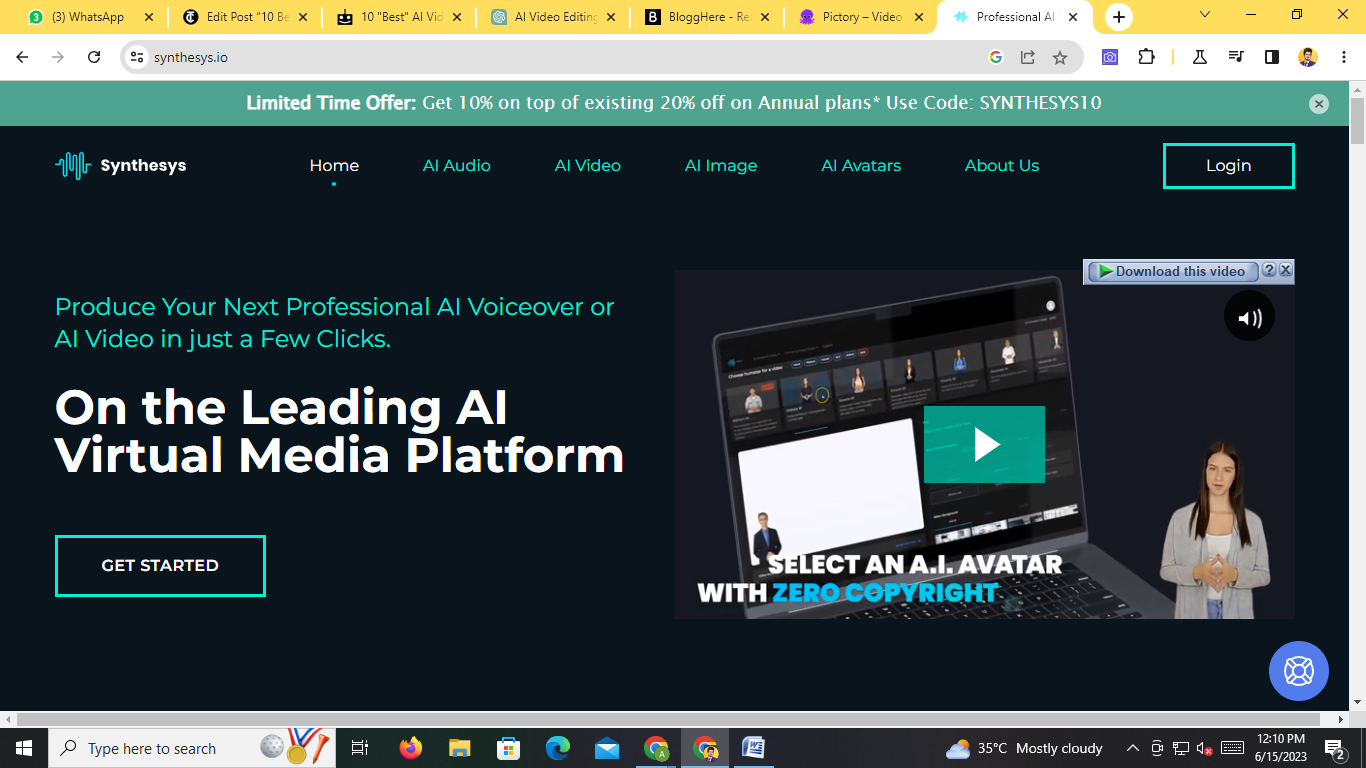Screen dimensions: 1366x768
Task: Open the Chrome three-dot menu
Action: (1343, 57)
